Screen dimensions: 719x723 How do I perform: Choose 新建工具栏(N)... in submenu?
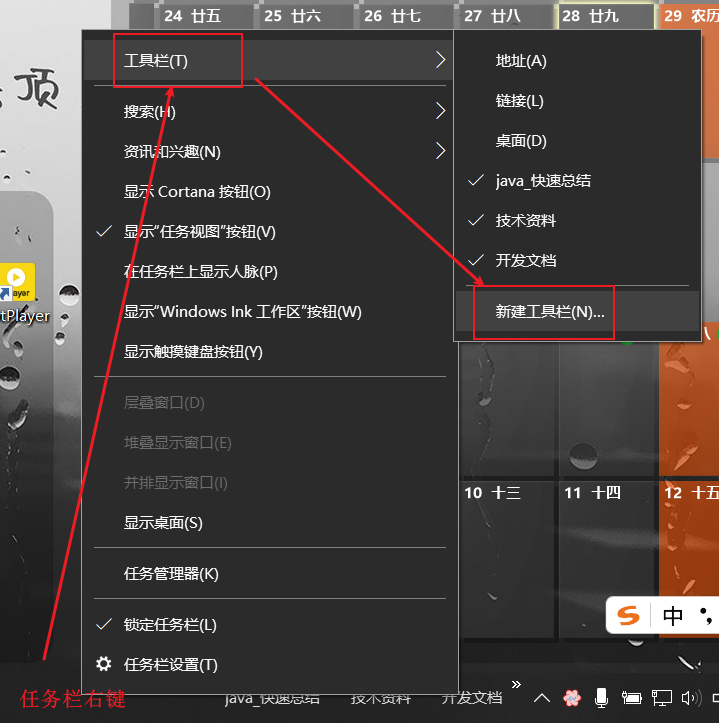[x=550, y=311]
